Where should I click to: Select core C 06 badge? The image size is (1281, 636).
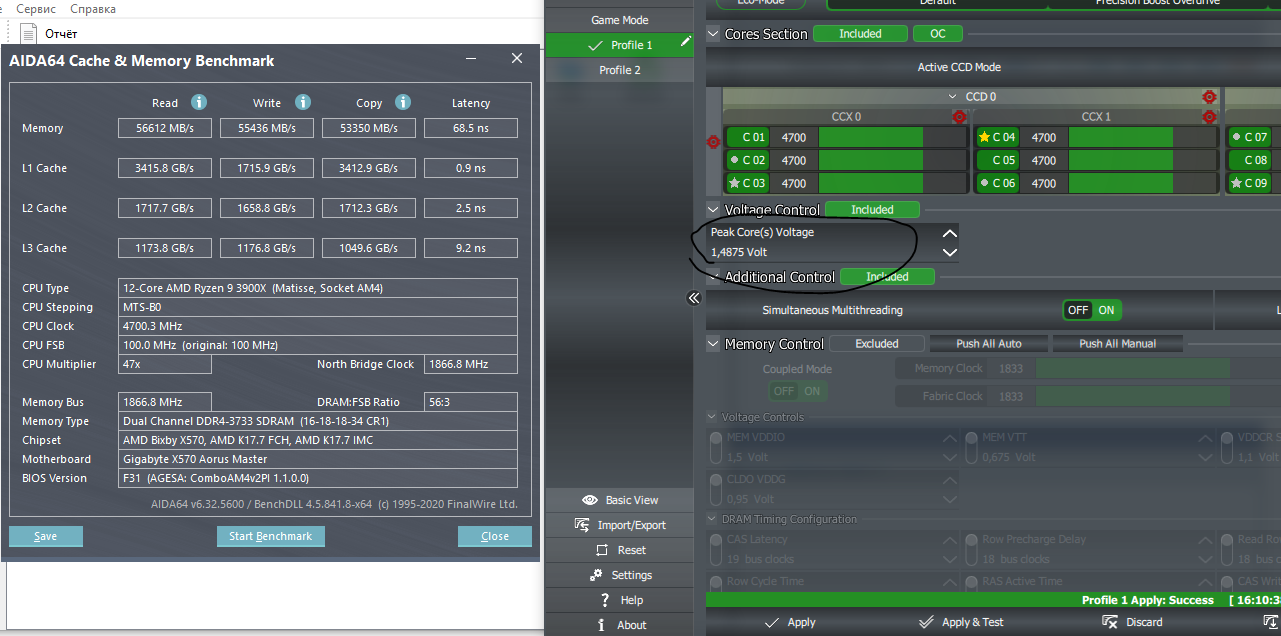click(997, 183)
